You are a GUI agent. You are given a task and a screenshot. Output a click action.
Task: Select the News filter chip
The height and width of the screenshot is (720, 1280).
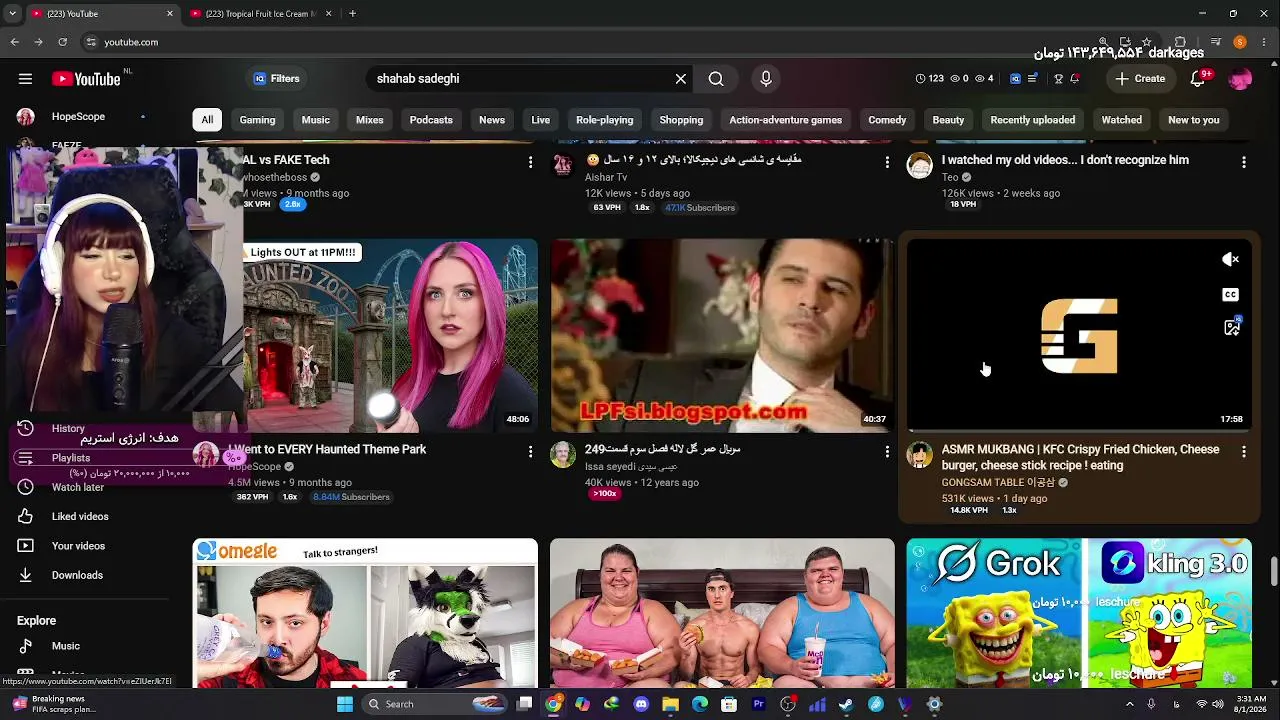coord(492,120)
